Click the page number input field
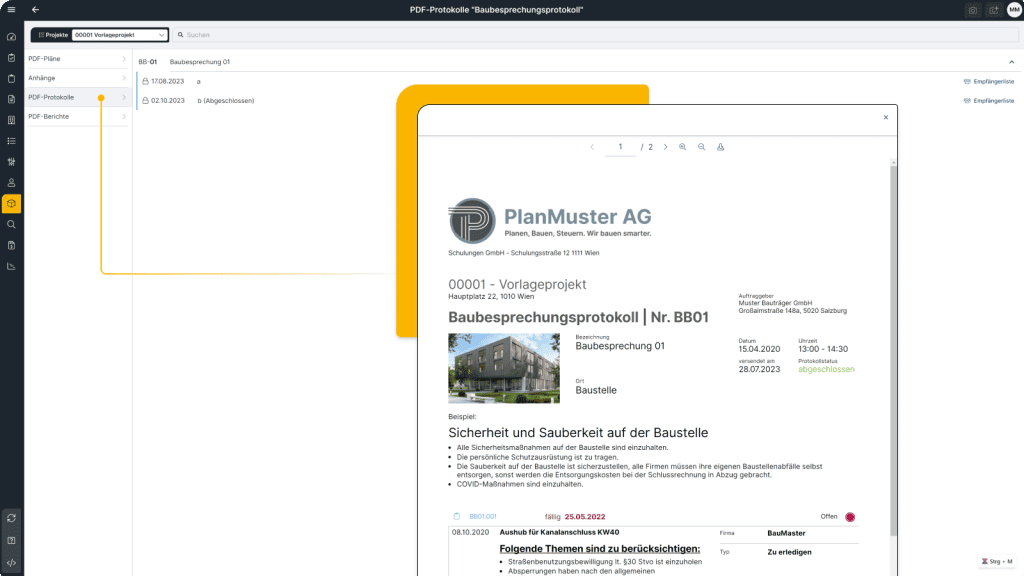 coord(621,146)
